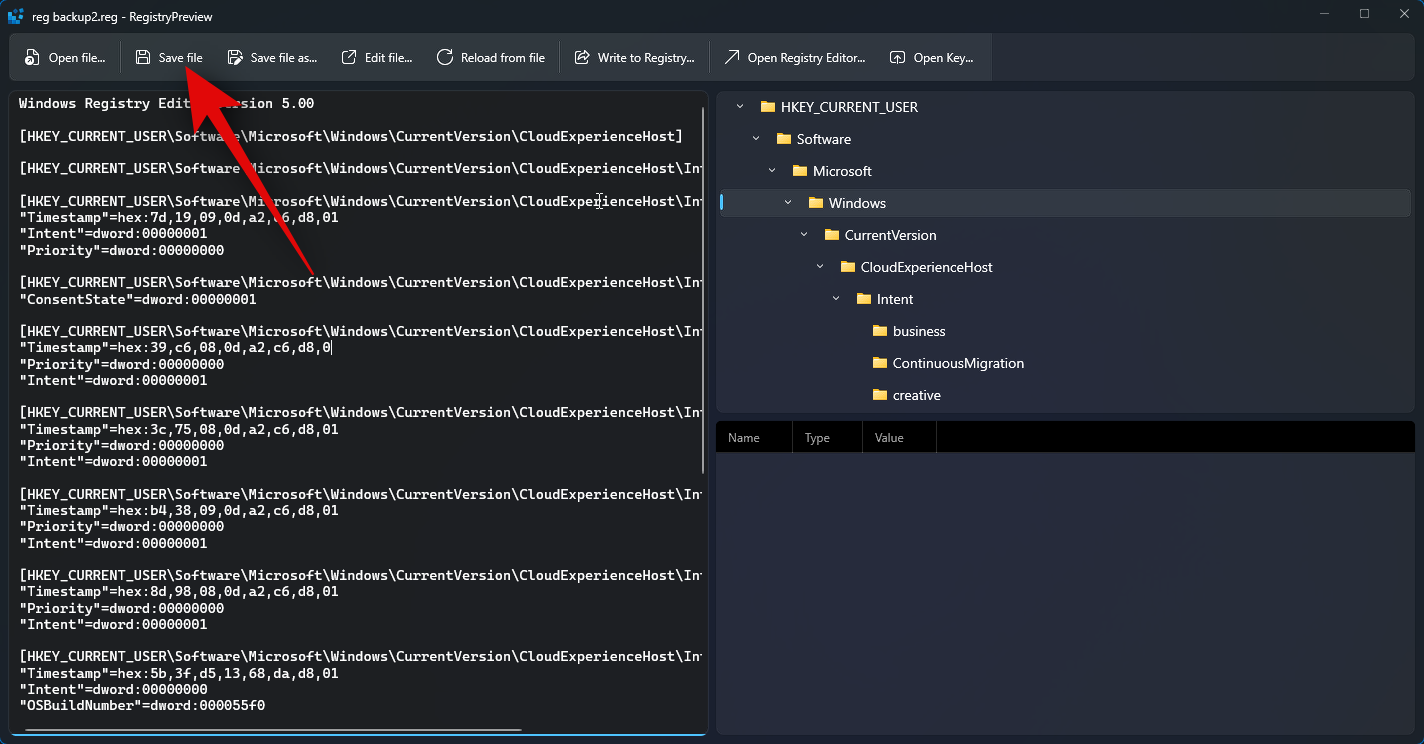
Task: Click the Reload from file icon
Action: point(445,58)
